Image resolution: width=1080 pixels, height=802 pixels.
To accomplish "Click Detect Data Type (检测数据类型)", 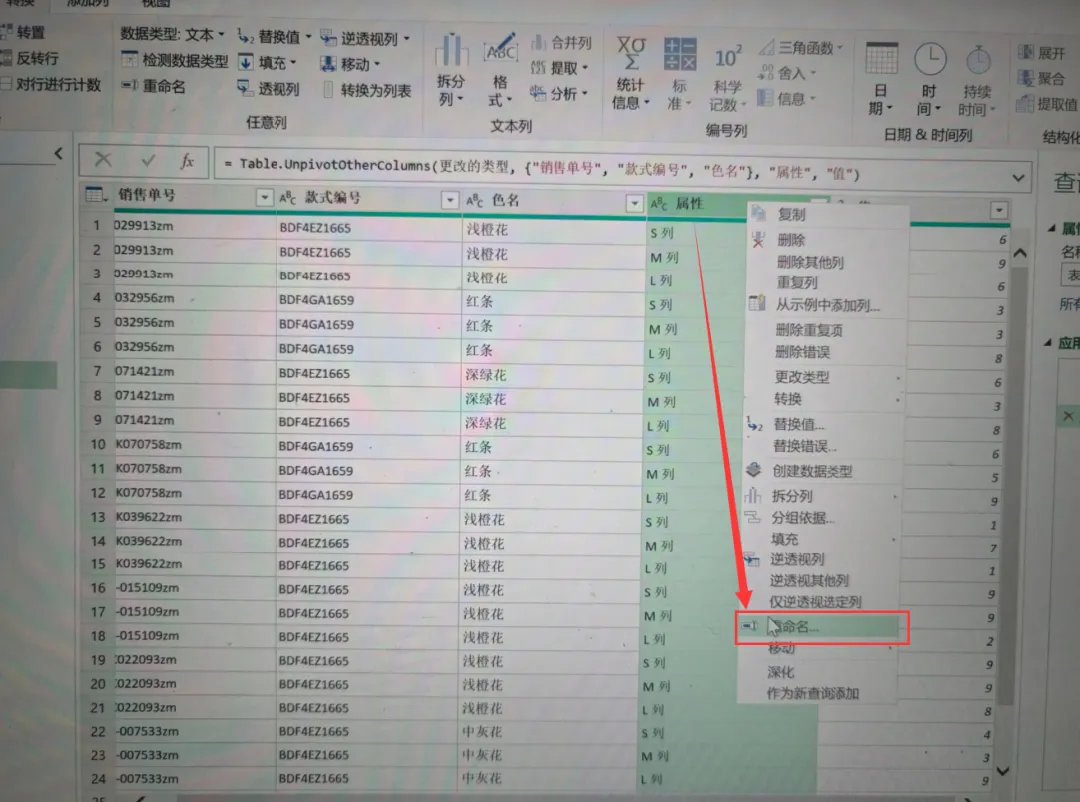I will (x=175, y=61).
